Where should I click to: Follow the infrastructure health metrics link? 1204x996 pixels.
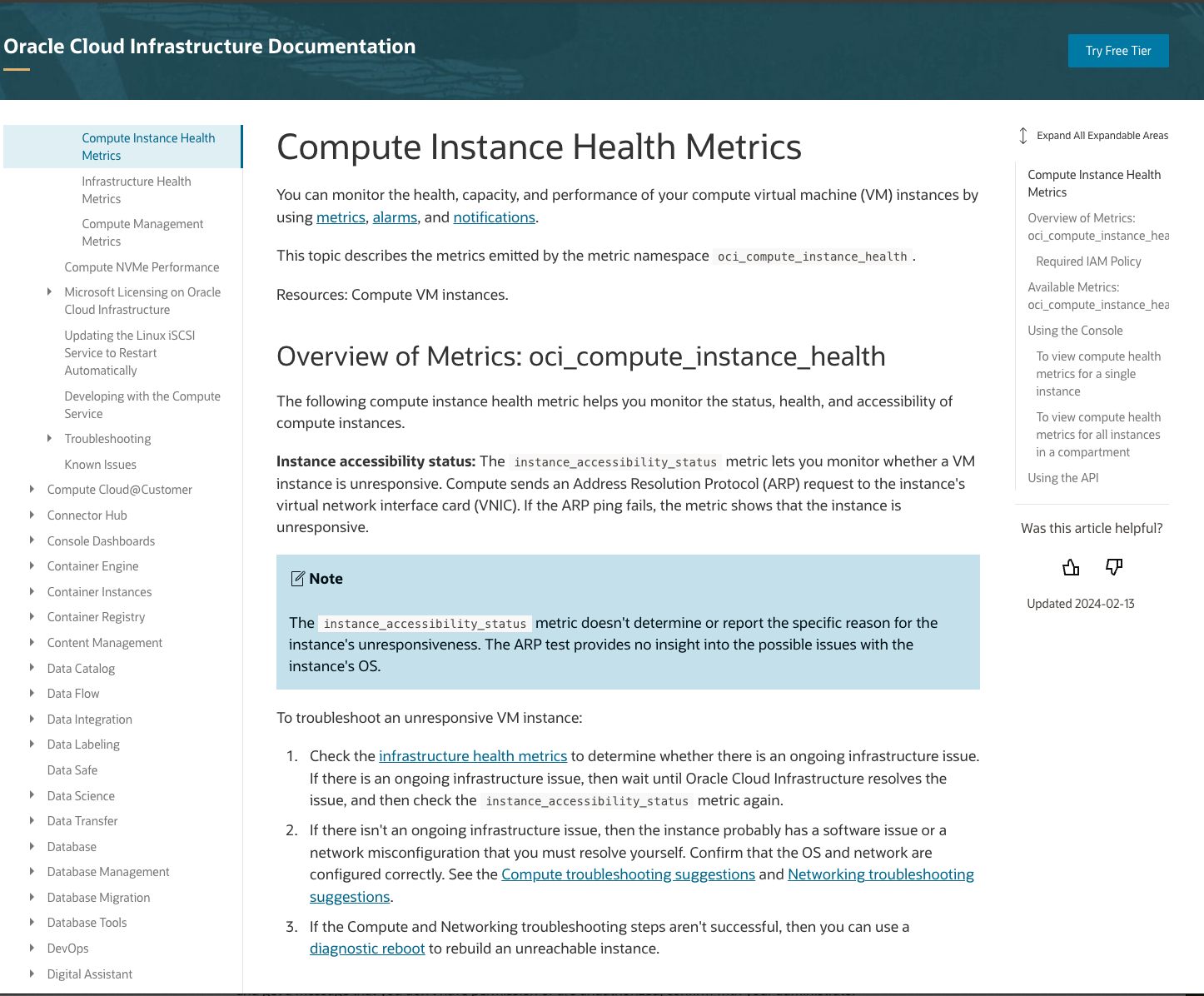tap(472, 755)
